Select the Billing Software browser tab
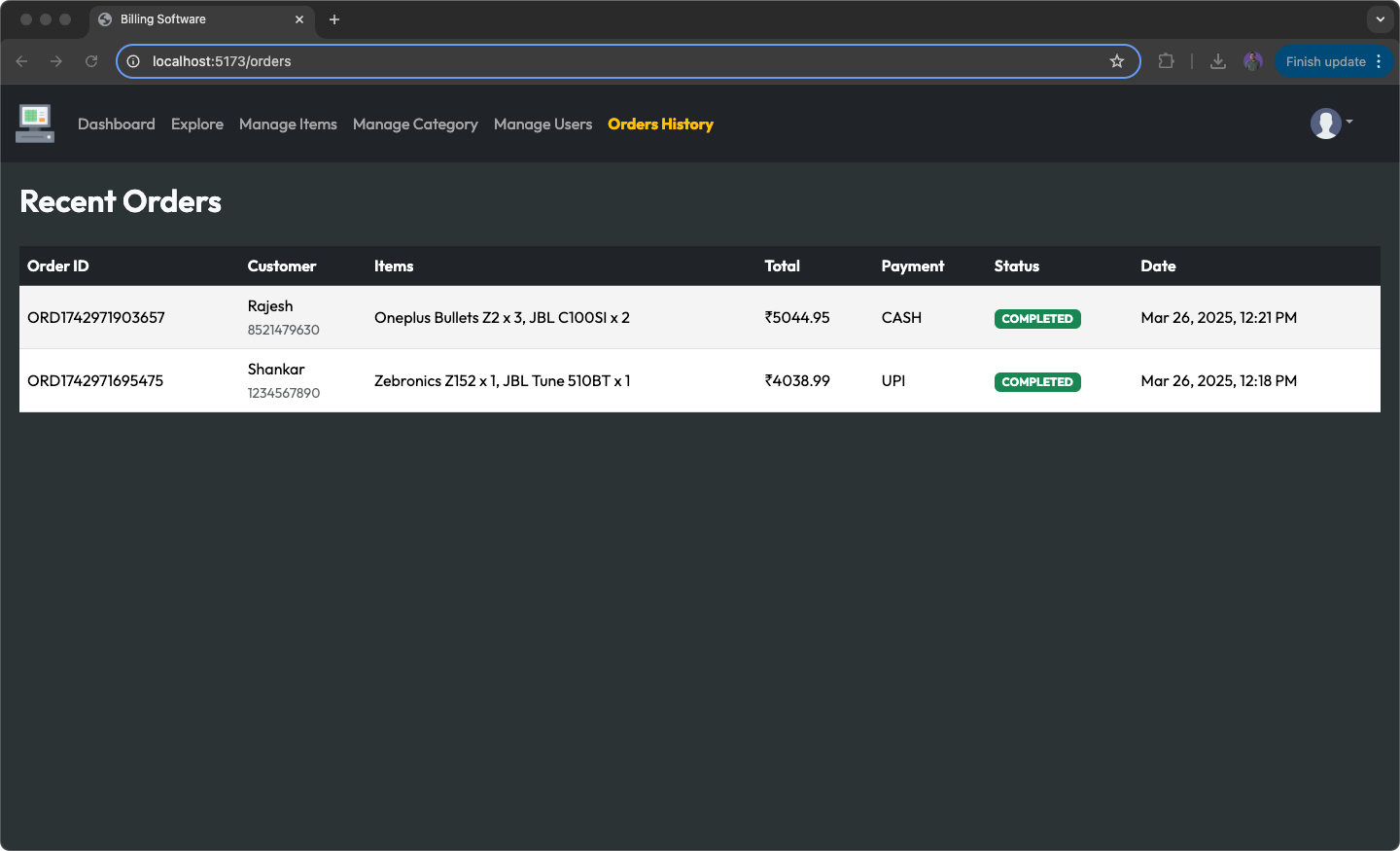1400x851 pixels. (x=202, y=19)
